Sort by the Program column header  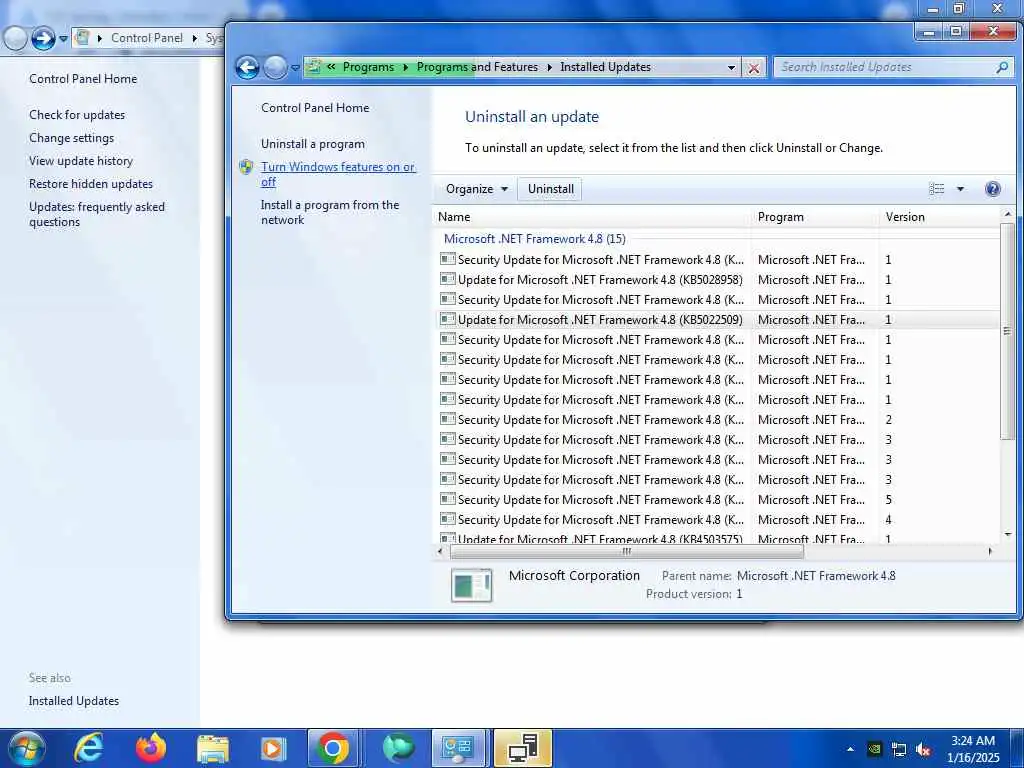pyautogui.click(x=816, y=217)
